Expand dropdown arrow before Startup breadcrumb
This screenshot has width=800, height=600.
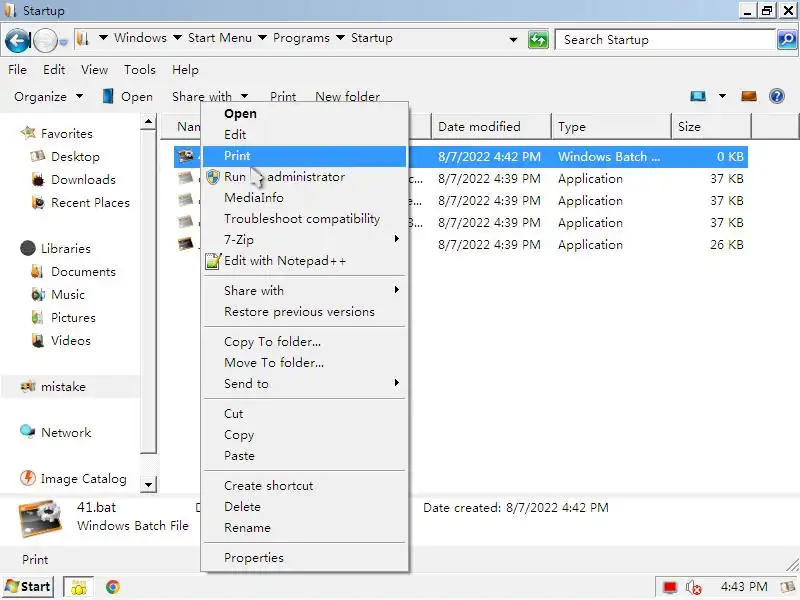pyautogui.click(x=340, y=37)
